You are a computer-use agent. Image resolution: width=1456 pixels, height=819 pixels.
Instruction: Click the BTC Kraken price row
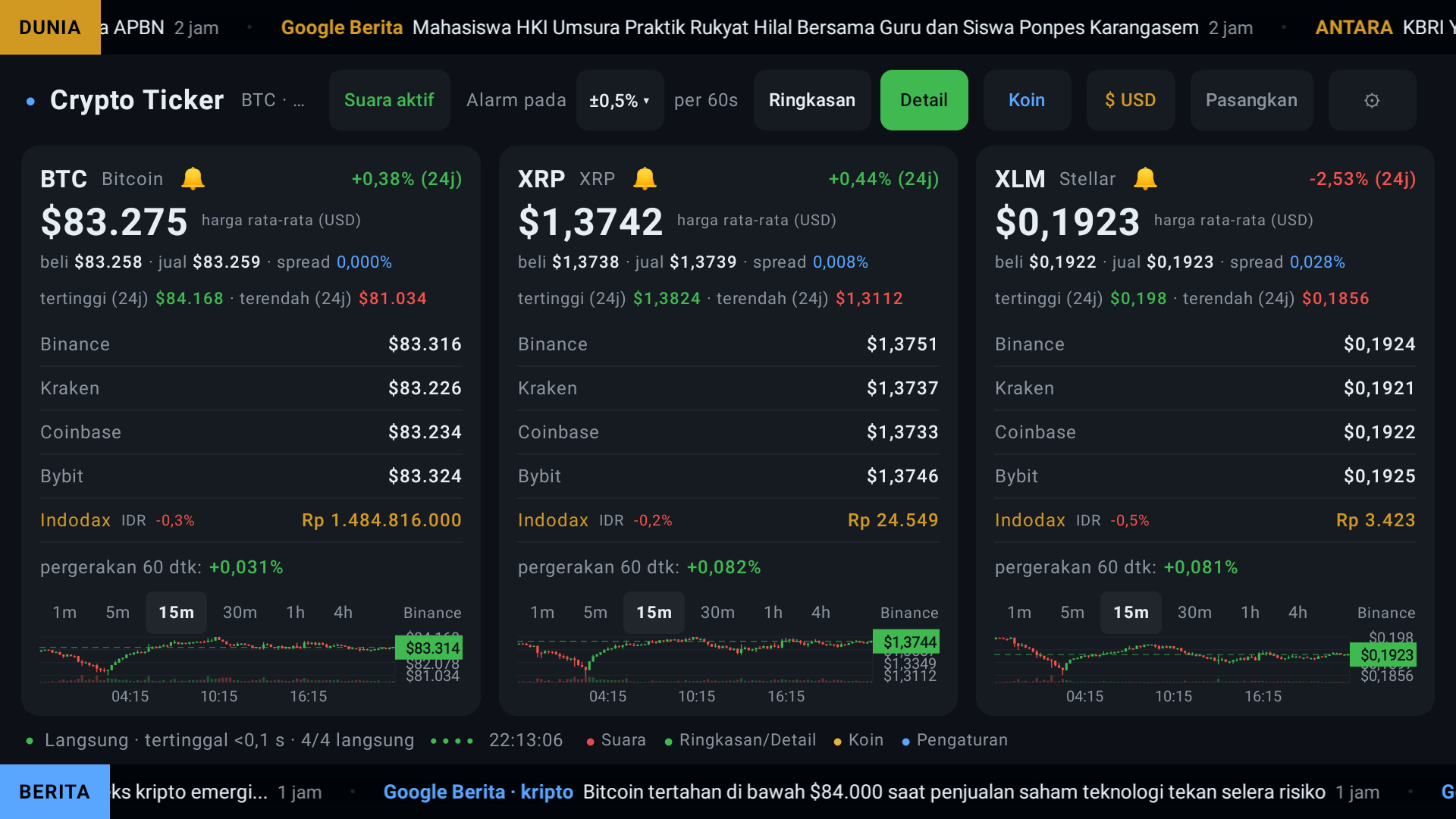(x=251, y=388)
